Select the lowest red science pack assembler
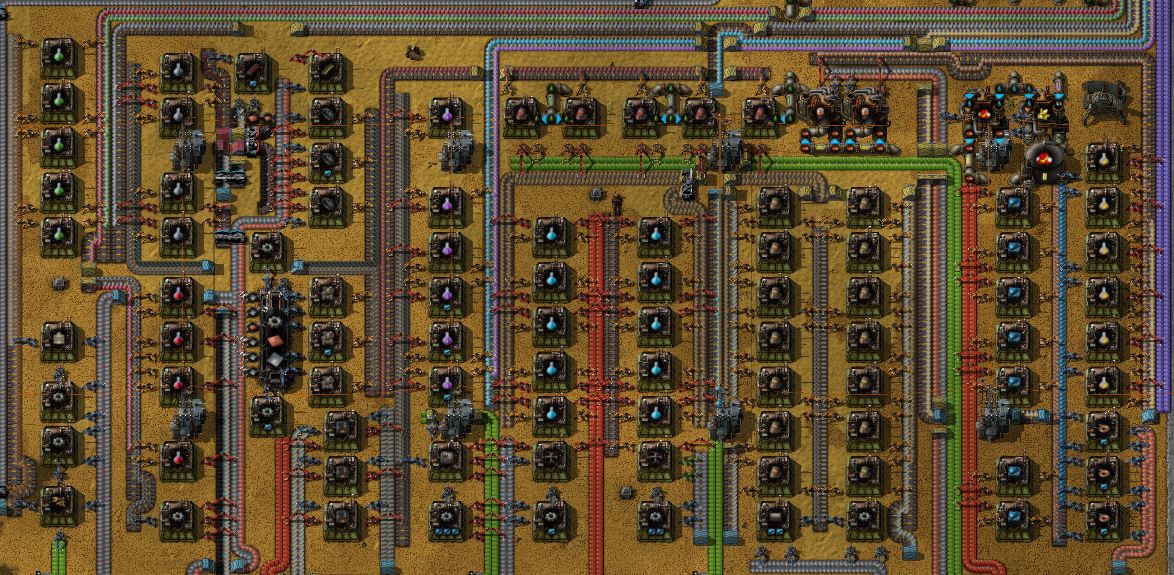Screen dimensions: 1174x575 point(178,460)
